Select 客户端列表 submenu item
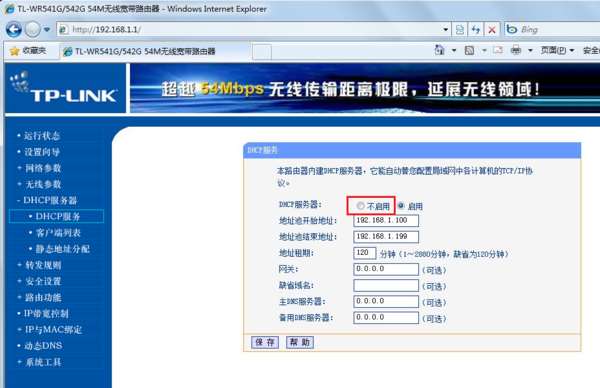 [x=58, y=233]
